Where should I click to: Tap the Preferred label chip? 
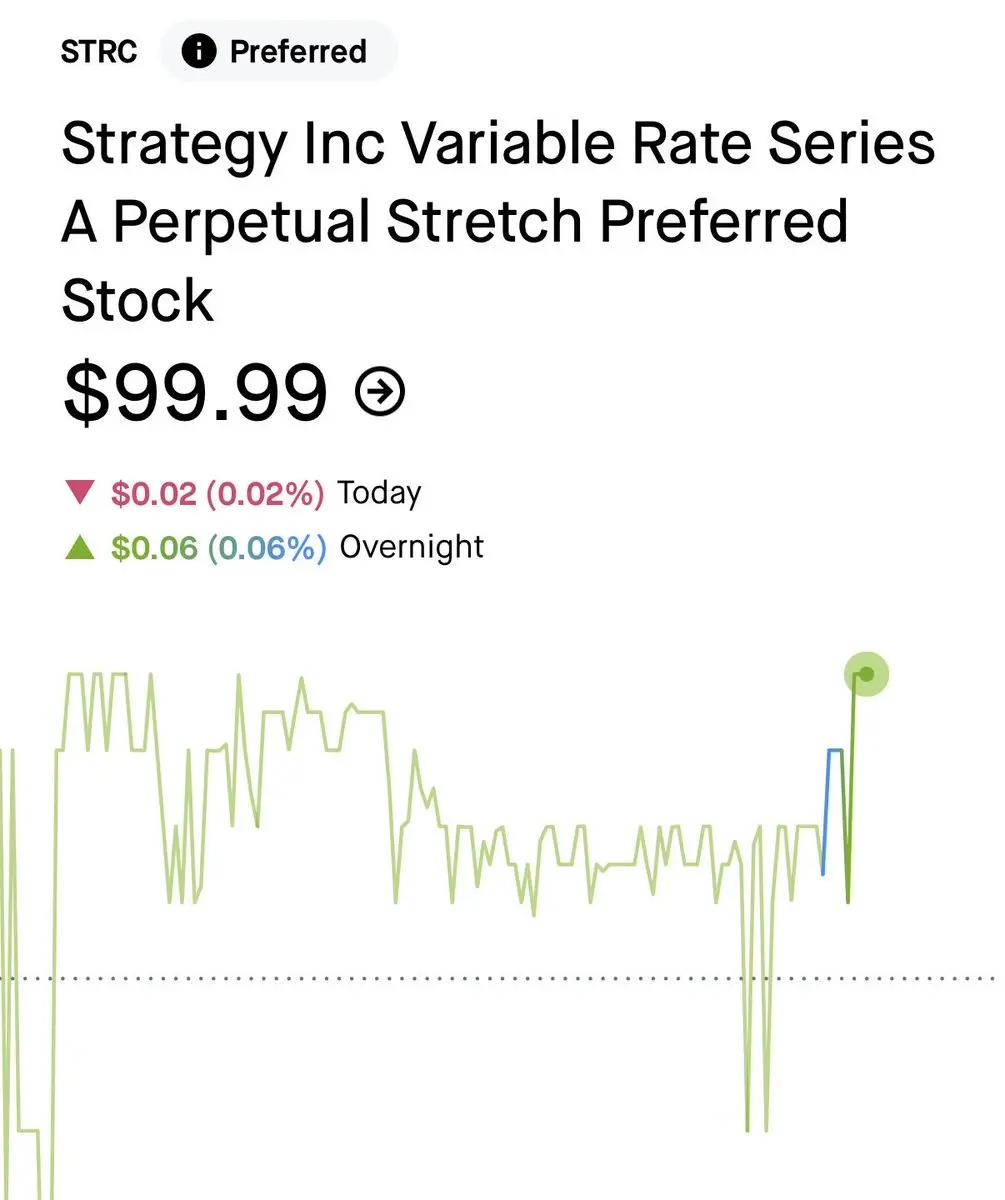279,52
